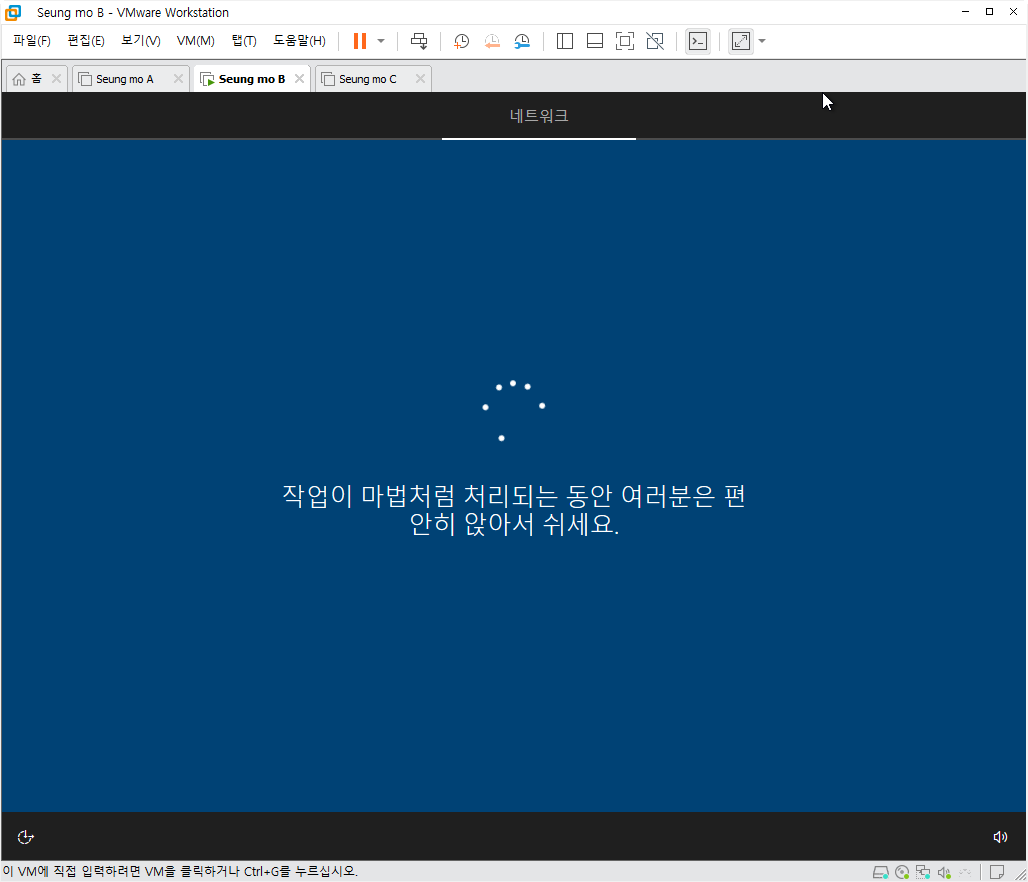
Task: Close the Seung mo C tab
Action: pyautogui.click(x=420, y=79)
